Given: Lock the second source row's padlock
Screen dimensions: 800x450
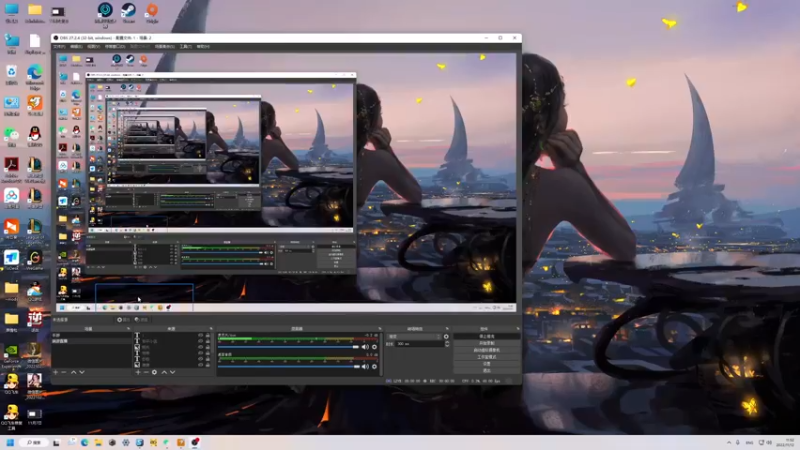Looking at the screenshot, I should point(208,341).
